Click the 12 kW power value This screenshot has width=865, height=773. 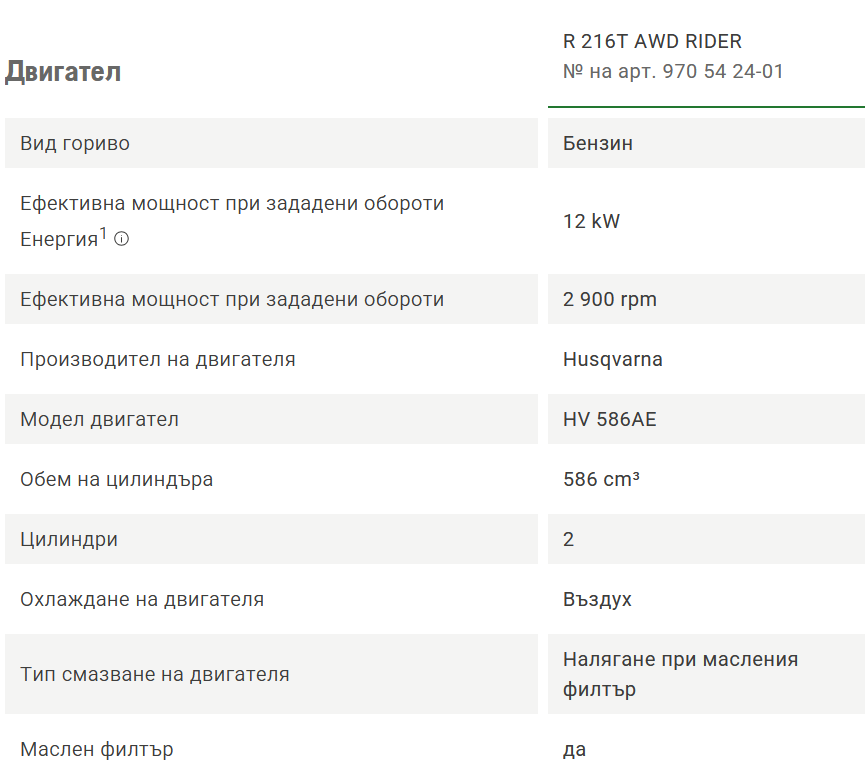pos(591,221)
